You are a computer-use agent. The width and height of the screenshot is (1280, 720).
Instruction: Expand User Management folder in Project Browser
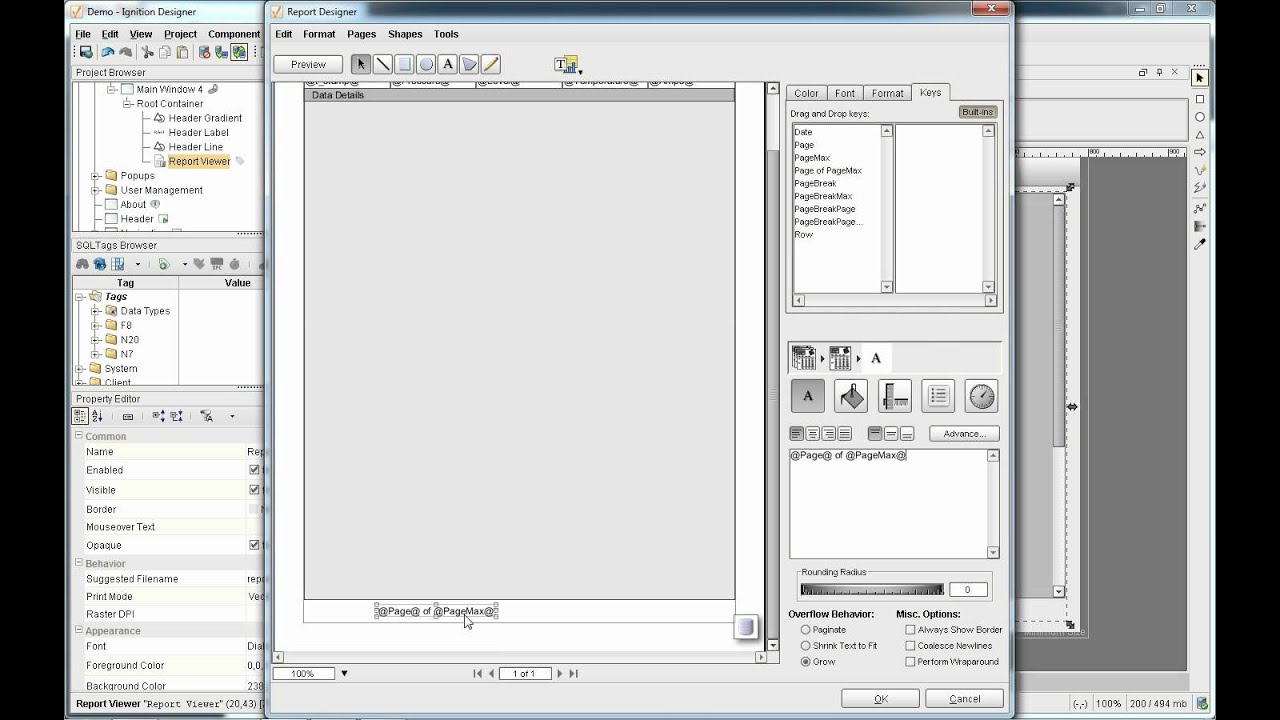click(x=96, y=190)
